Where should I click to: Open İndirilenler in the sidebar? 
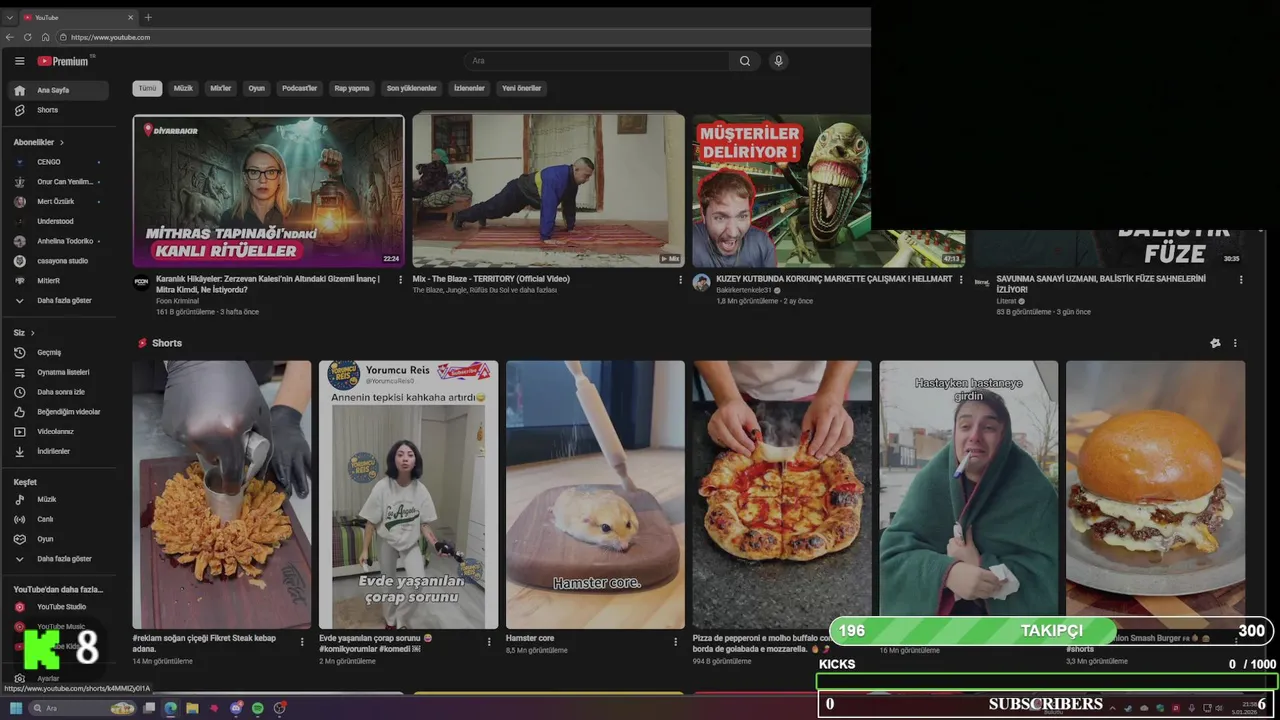coord(60,451)
